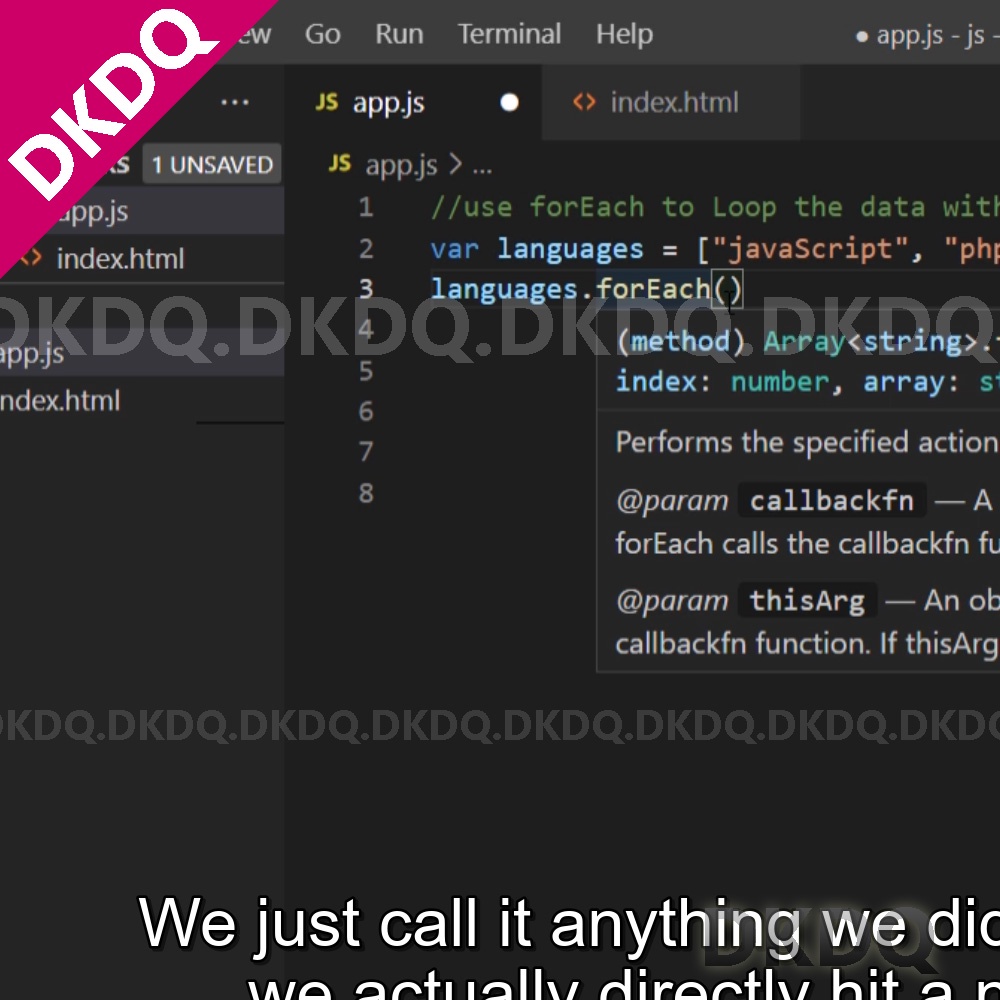Open the Help menu
The width and height of the screenshot is (1000, 1000).
tap(624, 34)
